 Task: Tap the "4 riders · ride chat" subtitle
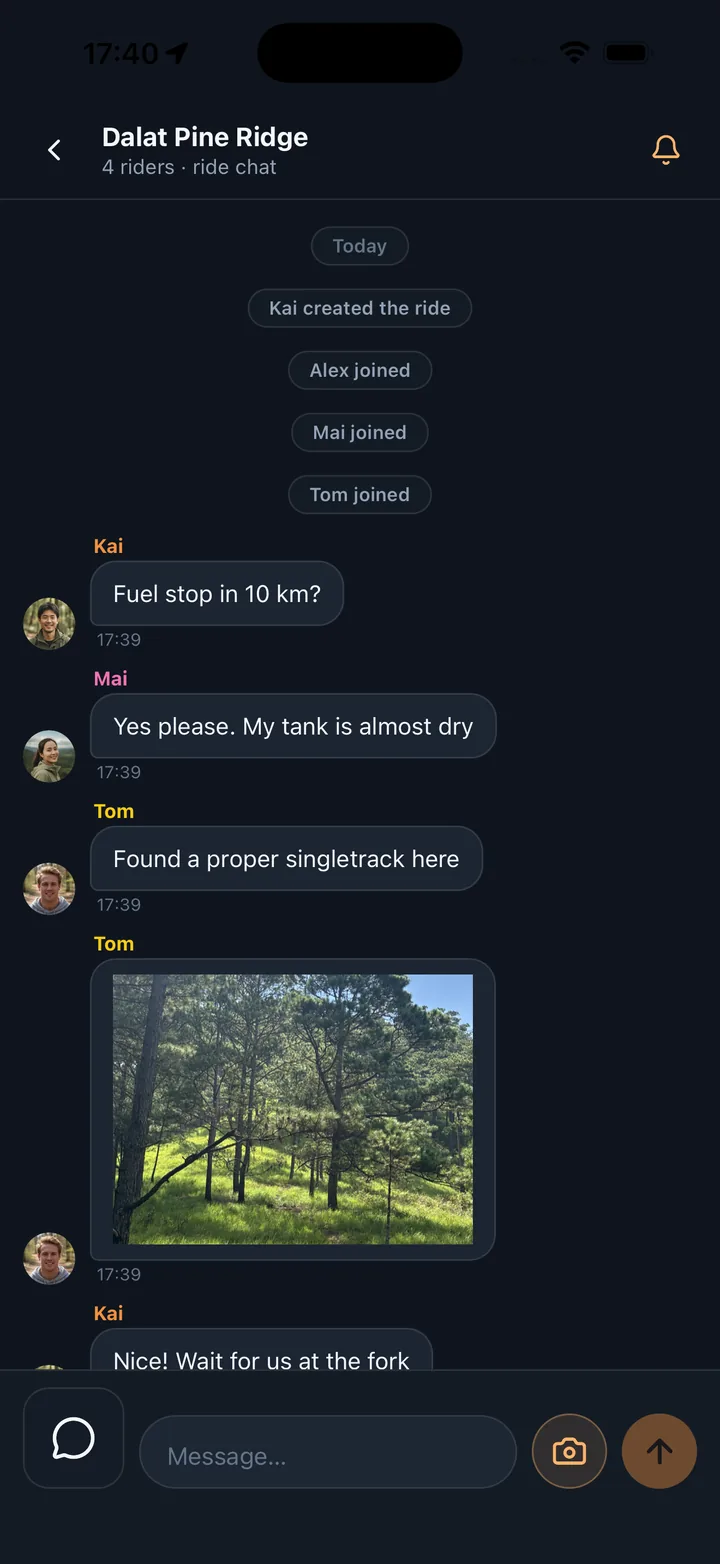(x=189, y=167)
